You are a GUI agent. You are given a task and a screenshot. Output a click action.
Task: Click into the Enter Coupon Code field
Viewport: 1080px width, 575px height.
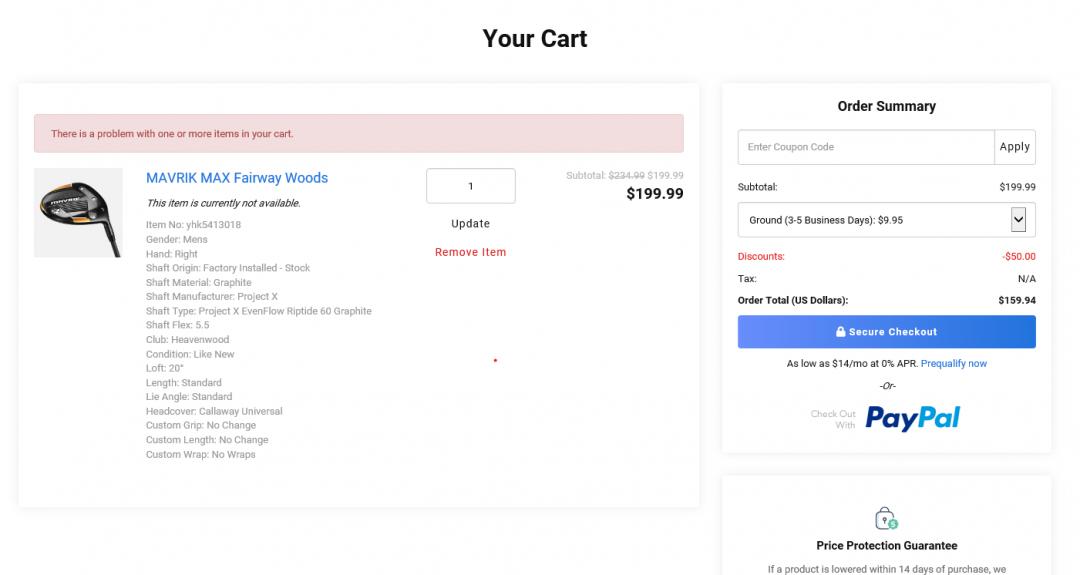click(x=865, y=147)
